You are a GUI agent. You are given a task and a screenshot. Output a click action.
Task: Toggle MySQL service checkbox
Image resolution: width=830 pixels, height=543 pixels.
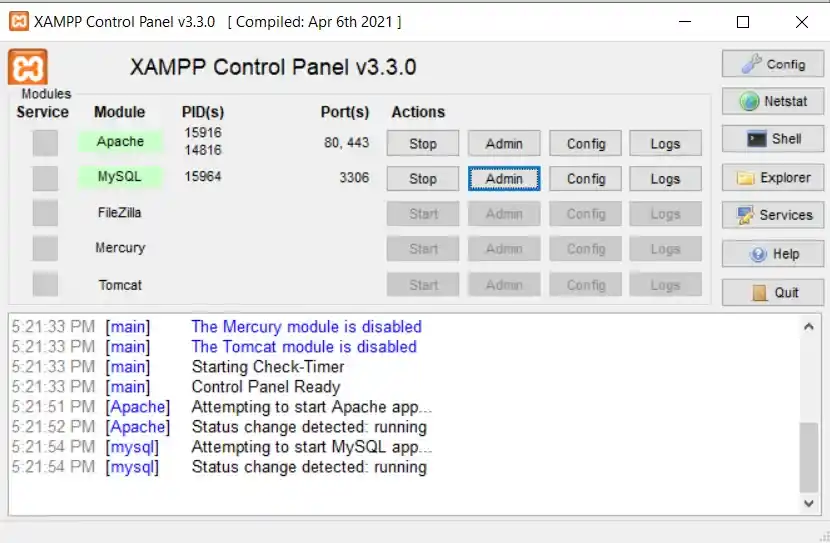point(45,178)
